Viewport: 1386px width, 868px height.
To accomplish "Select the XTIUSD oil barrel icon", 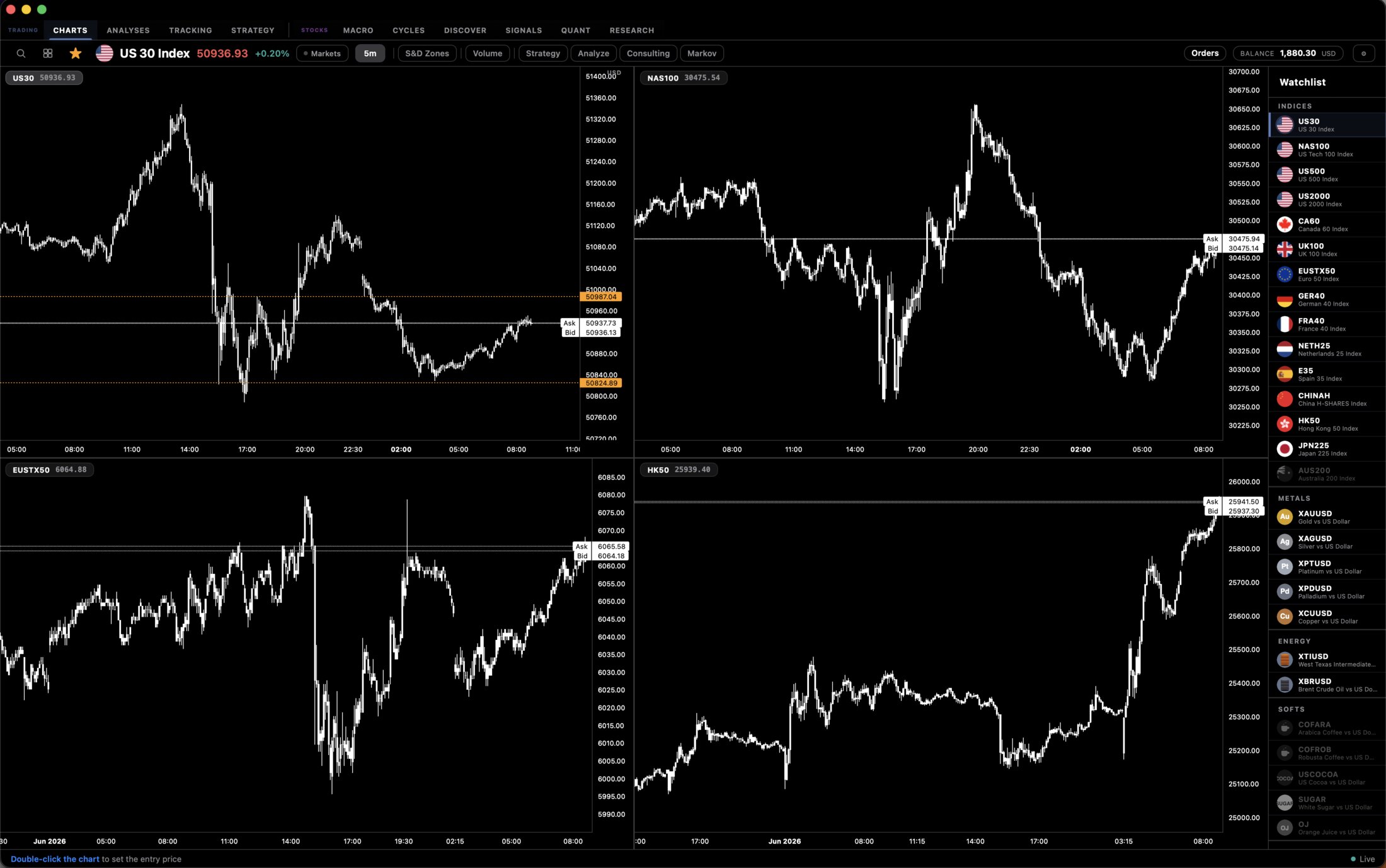I will pos(1285,660).
